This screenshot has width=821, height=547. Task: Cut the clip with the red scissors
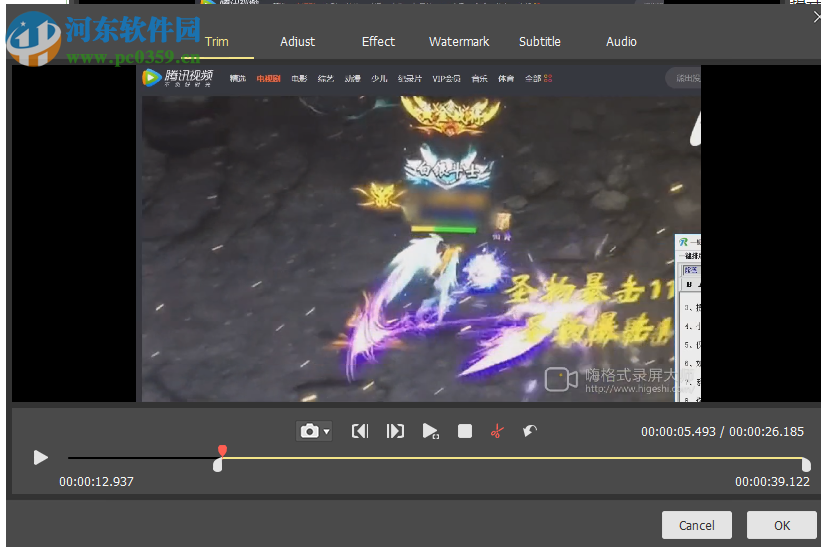[497, 431]
